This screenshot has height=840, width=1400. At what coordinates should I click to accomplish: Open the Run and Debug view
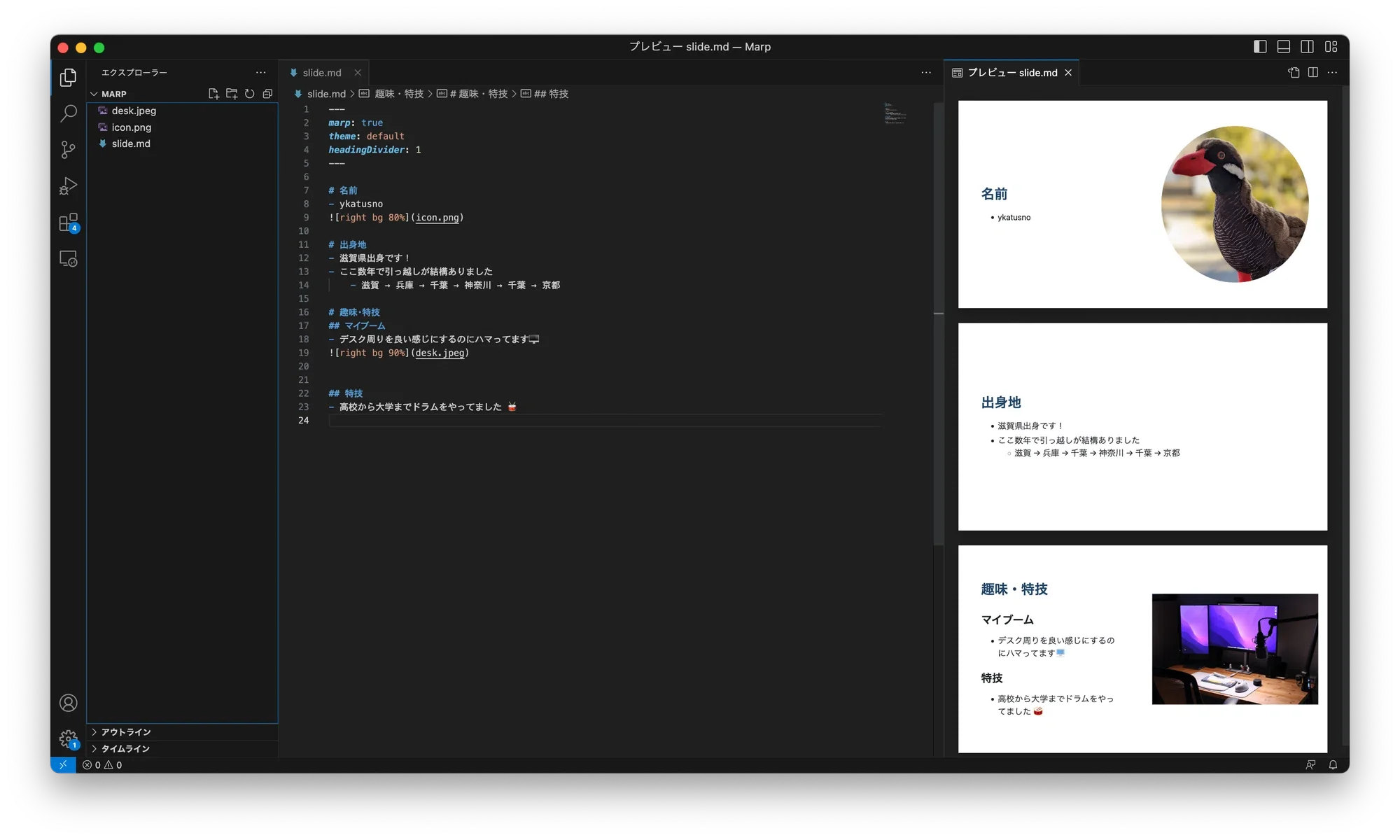pyautogui.click(x=68, y=186)
